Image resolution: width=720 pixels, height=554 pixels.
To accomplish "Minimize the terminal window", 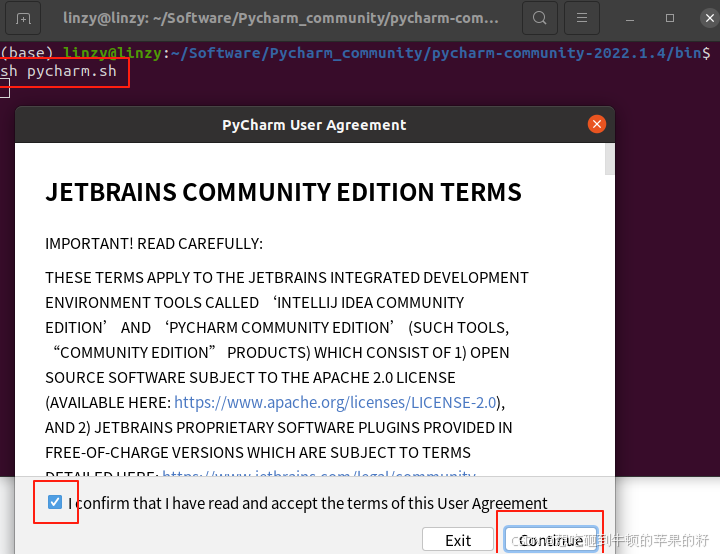I will point(630,19).
